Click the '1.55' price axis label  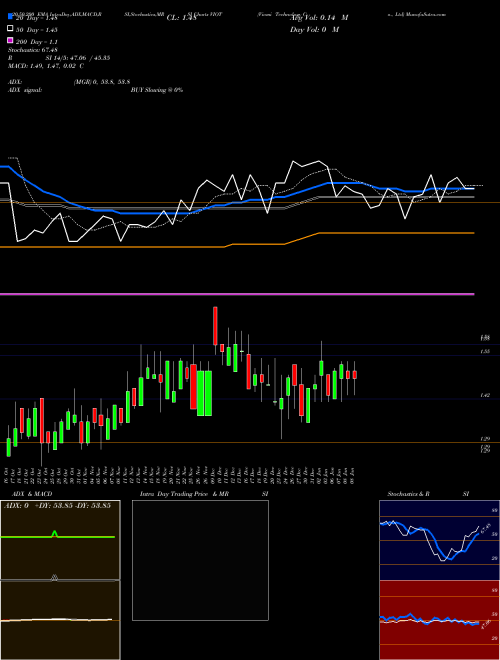point(485,351)
